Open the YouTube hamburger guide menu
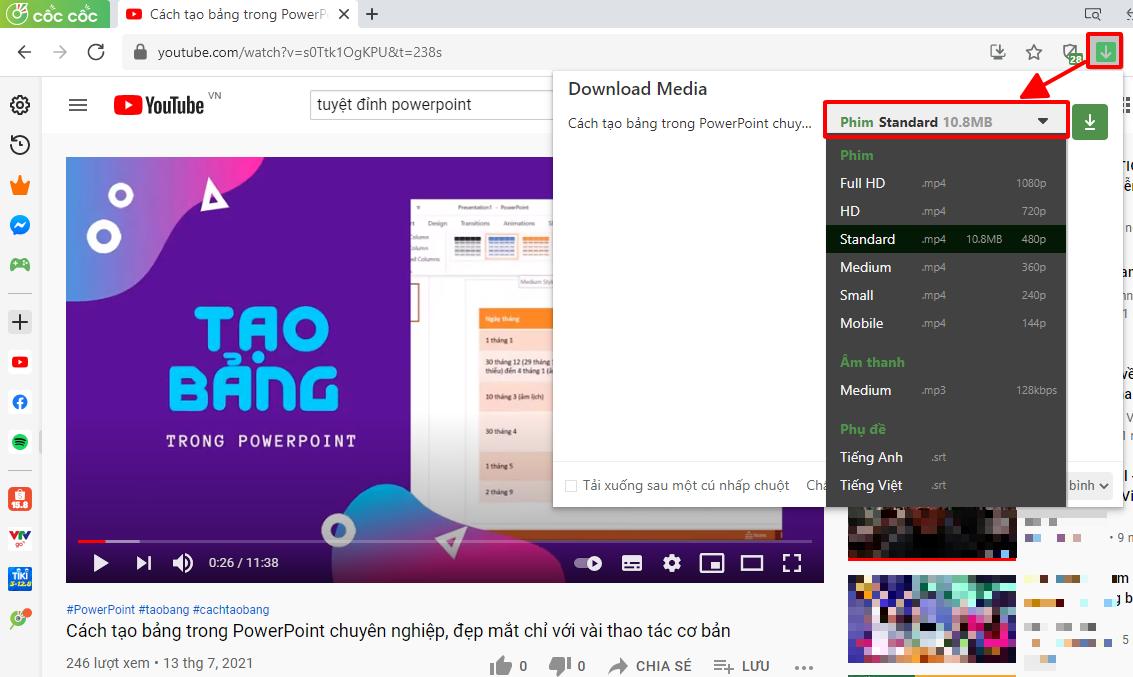Image resolution: width=1133 pixels, height=677 pixels. tap(78, 105)
